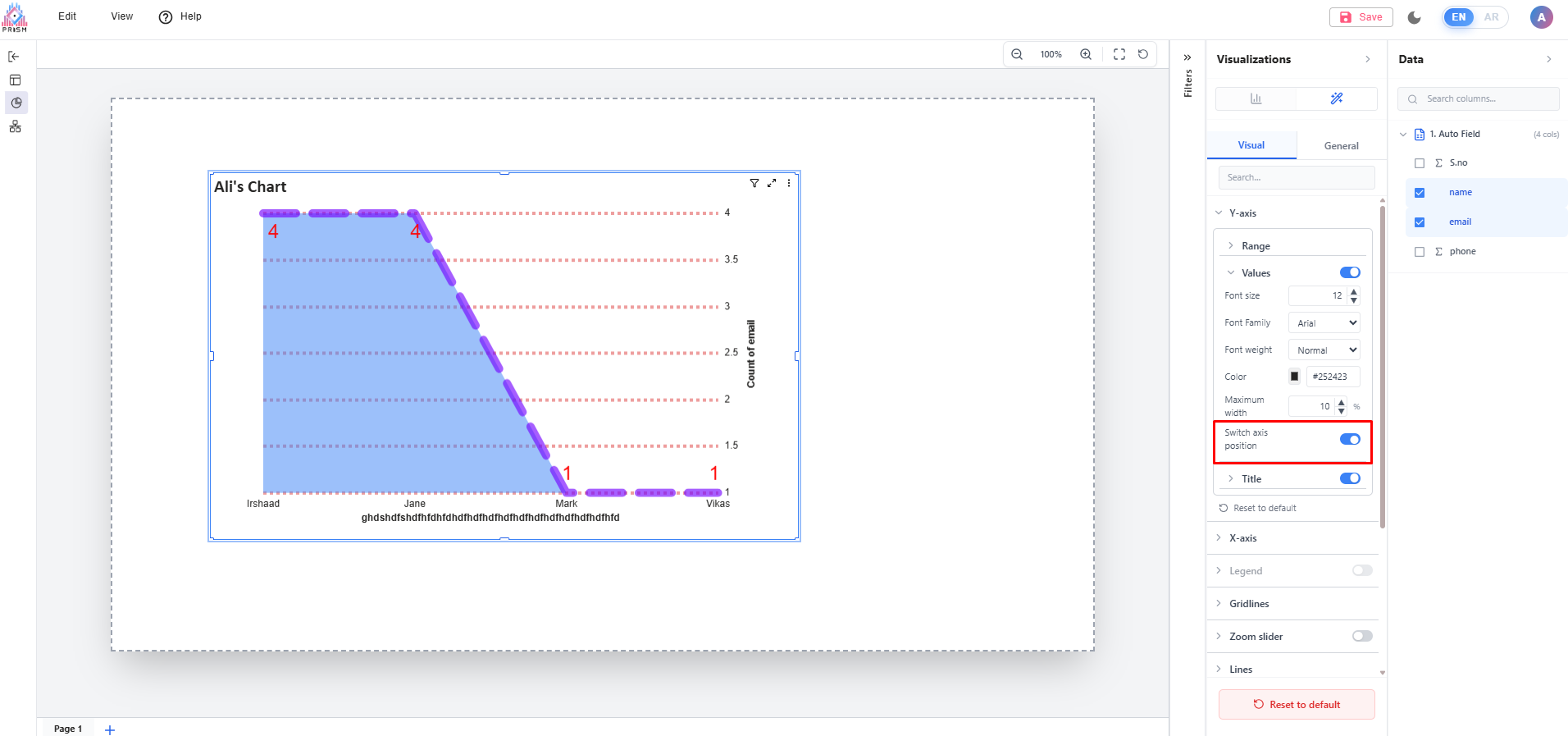Viewport: 1568px width, 736px height.
Task: Open the chart three-dot options menu
Action: pos(789,183)
